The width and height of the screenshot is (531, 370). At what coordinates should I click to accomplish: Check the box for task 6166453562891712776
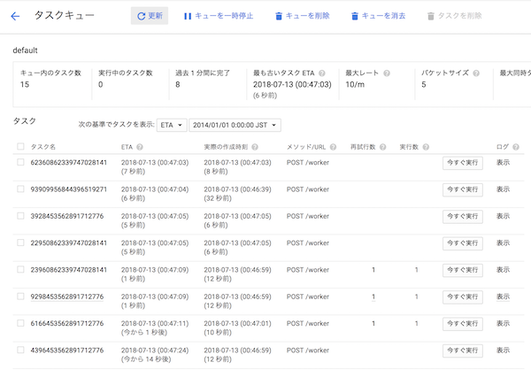[21, 323]
